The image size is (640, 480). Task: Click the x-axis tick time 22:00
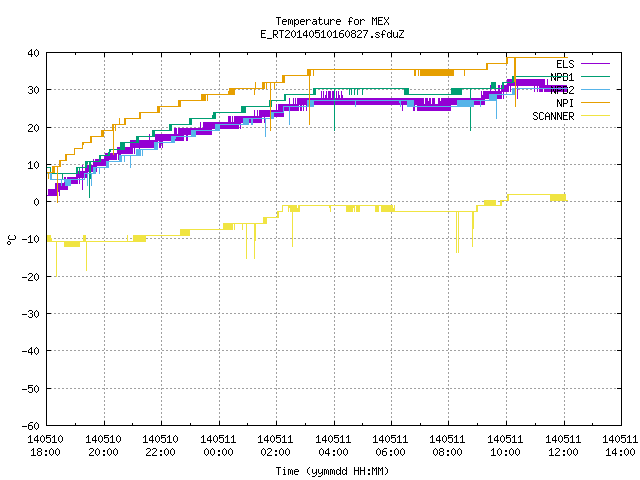coord(160,452)
